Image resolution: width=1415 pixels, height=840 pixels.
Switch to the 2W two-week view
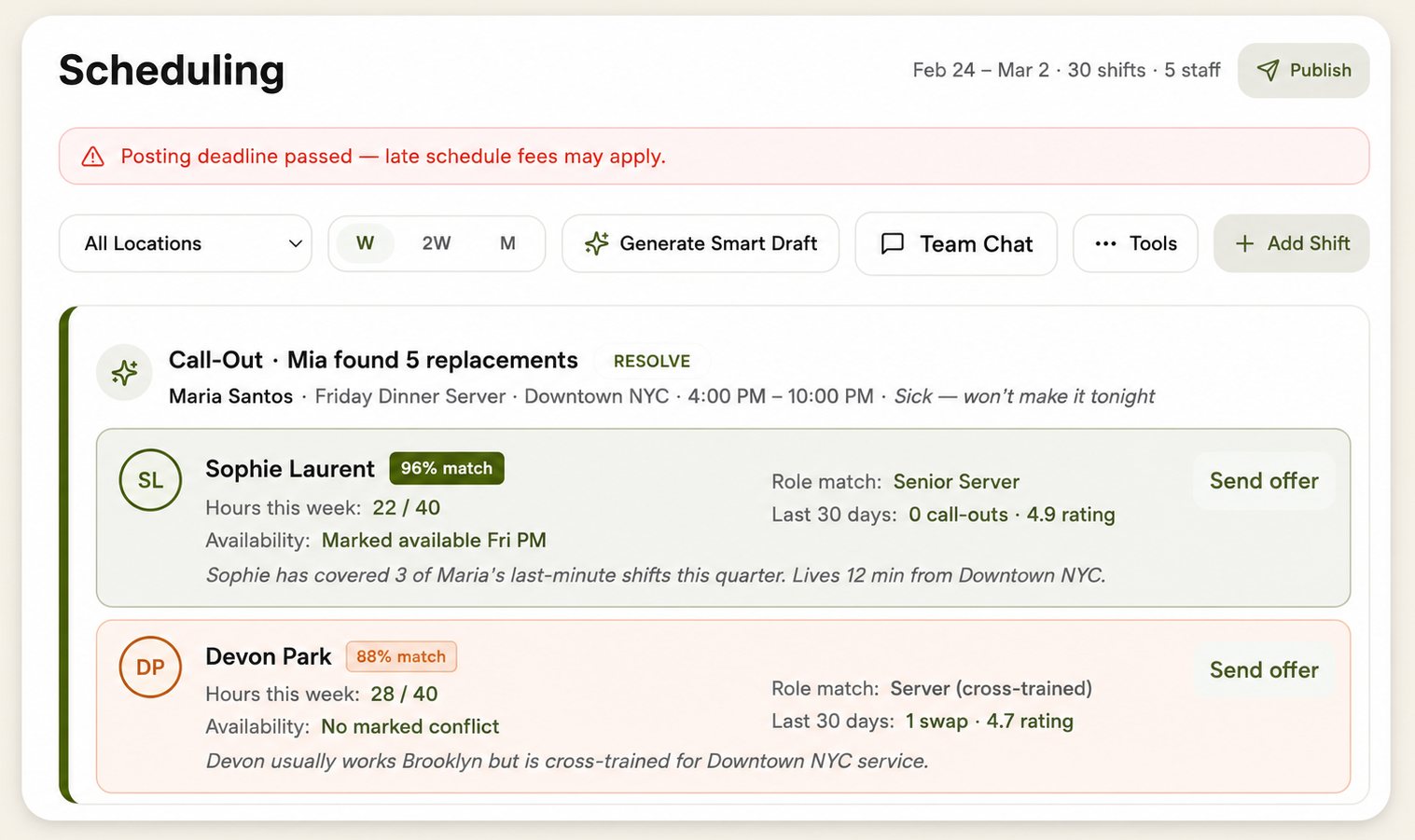point(436,243)
